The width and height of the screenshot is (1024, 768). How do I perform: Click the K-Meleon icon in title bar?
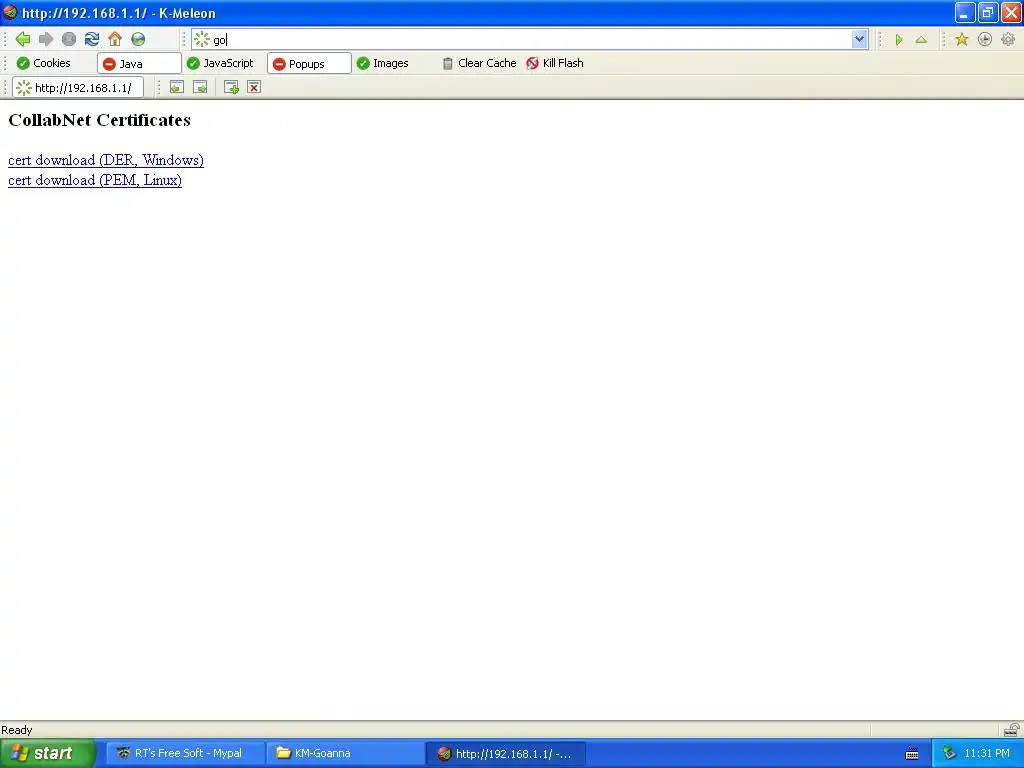pos(10,12)
